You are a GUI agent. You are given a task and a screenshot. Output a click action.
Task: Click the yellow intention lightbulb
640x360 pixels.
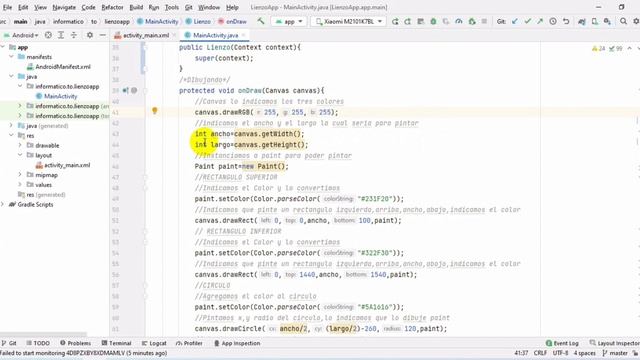pyautogui.click(x=155, y=111)
